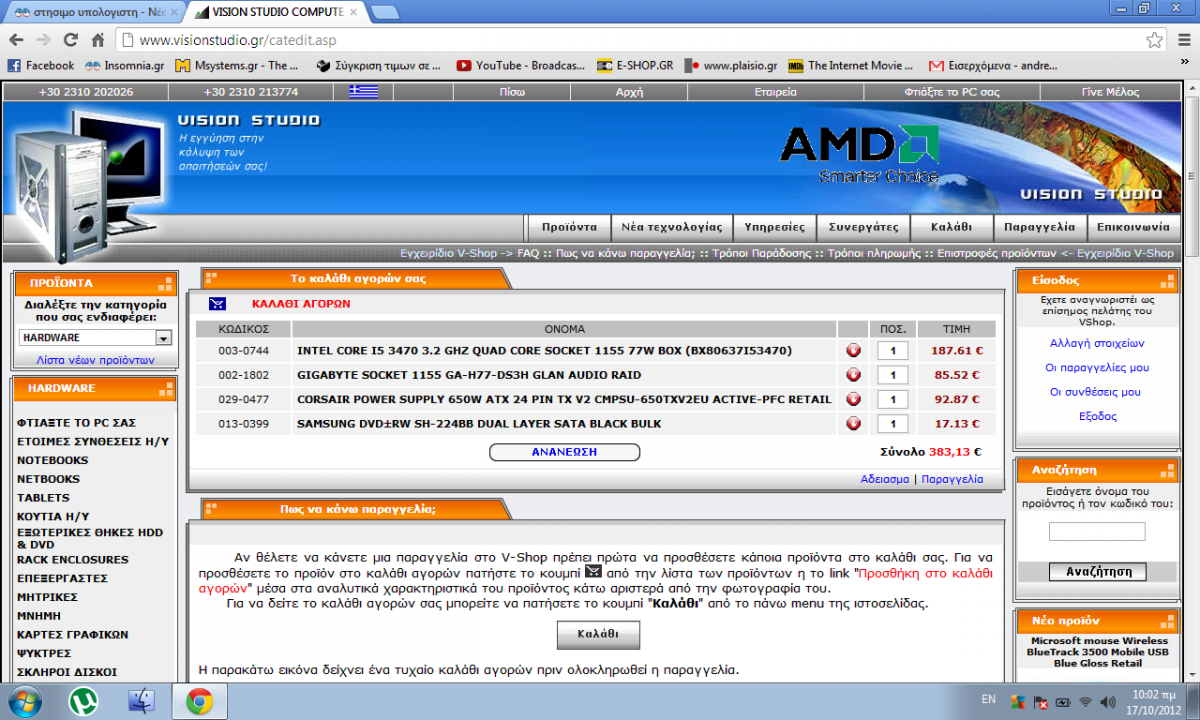Click Πίσω in top bar
The image size is (1200, 720).
512,91
